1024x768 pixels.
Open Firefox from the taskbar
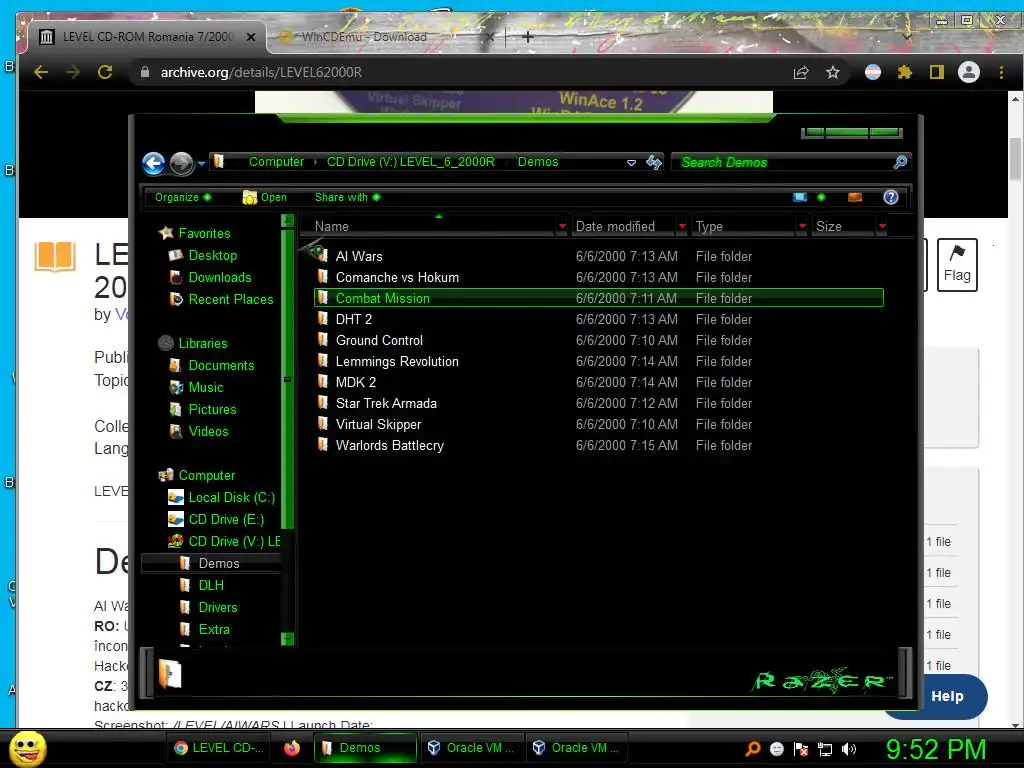click(292, 748)
